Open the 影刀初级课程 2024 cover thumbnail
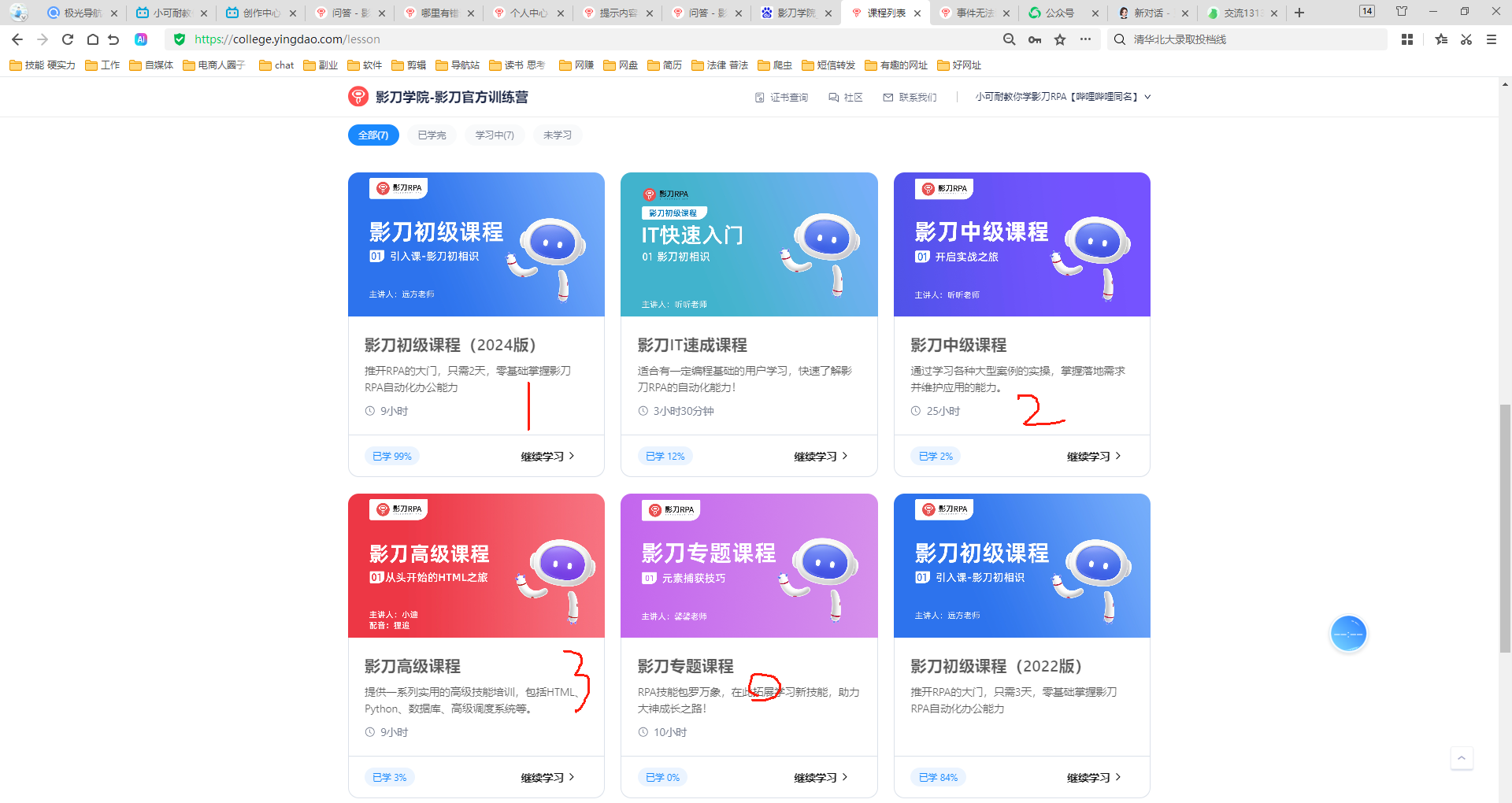Screen dimensions: 1512x803 click(476, 245)
